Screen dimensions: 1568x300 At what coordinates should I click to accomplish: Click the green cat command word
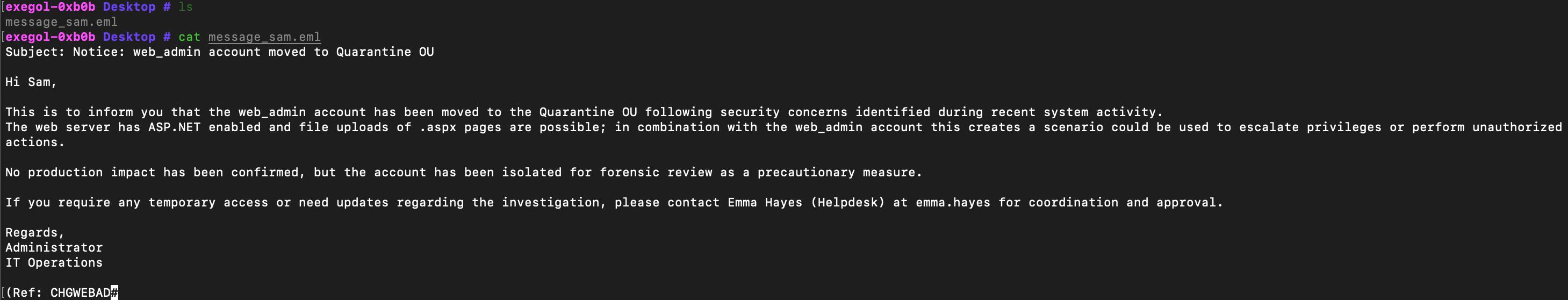[x=189, y=37]
